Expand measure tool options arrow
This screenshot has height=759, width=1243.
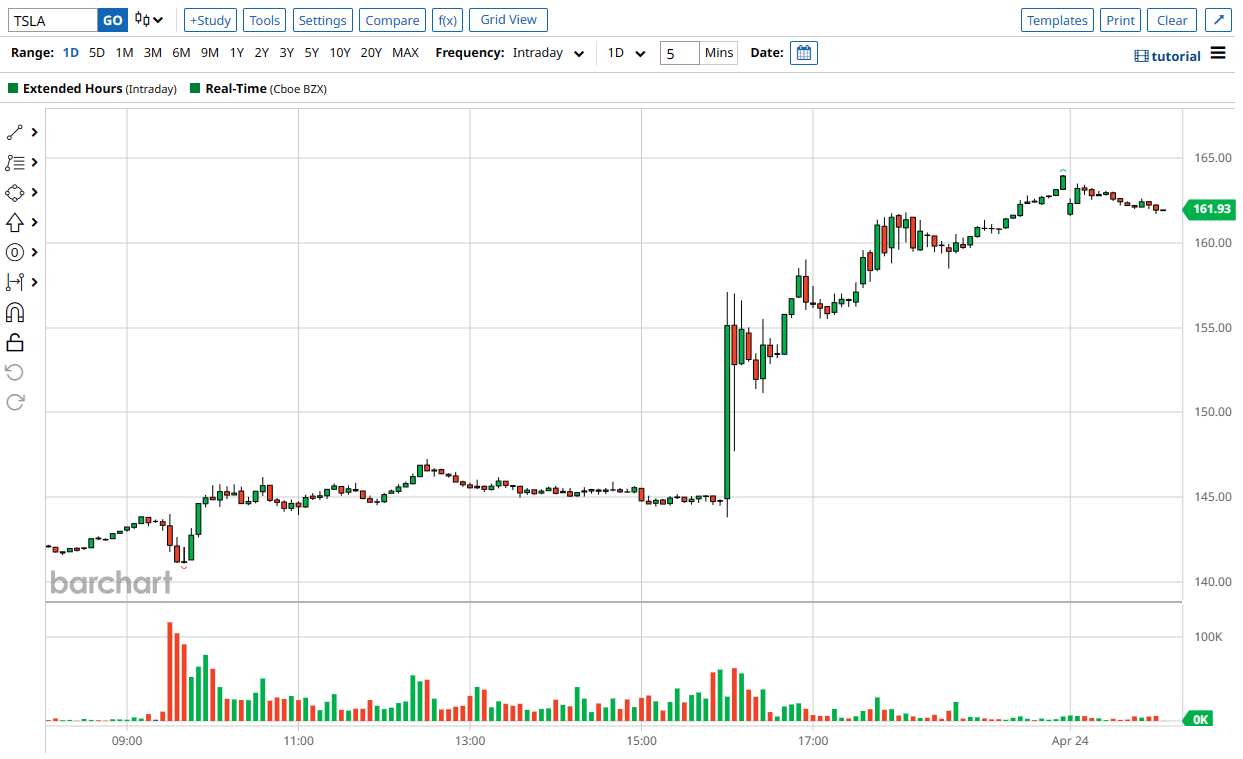(x=35, y=282)
